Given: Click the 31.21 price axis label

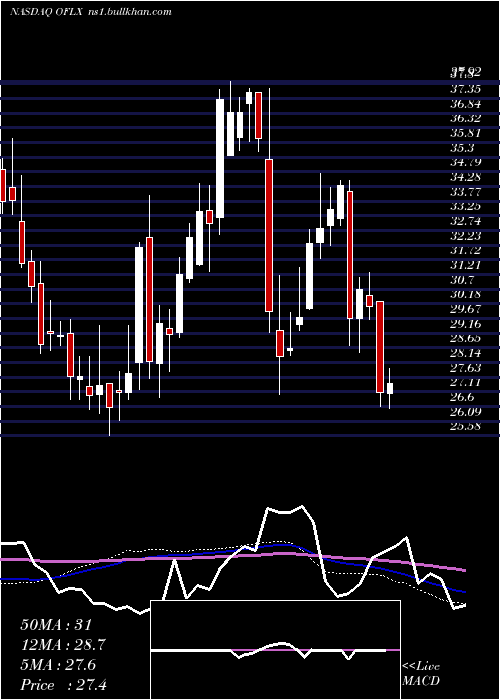Looking at the screenshot, I should (x=465, y=265).
